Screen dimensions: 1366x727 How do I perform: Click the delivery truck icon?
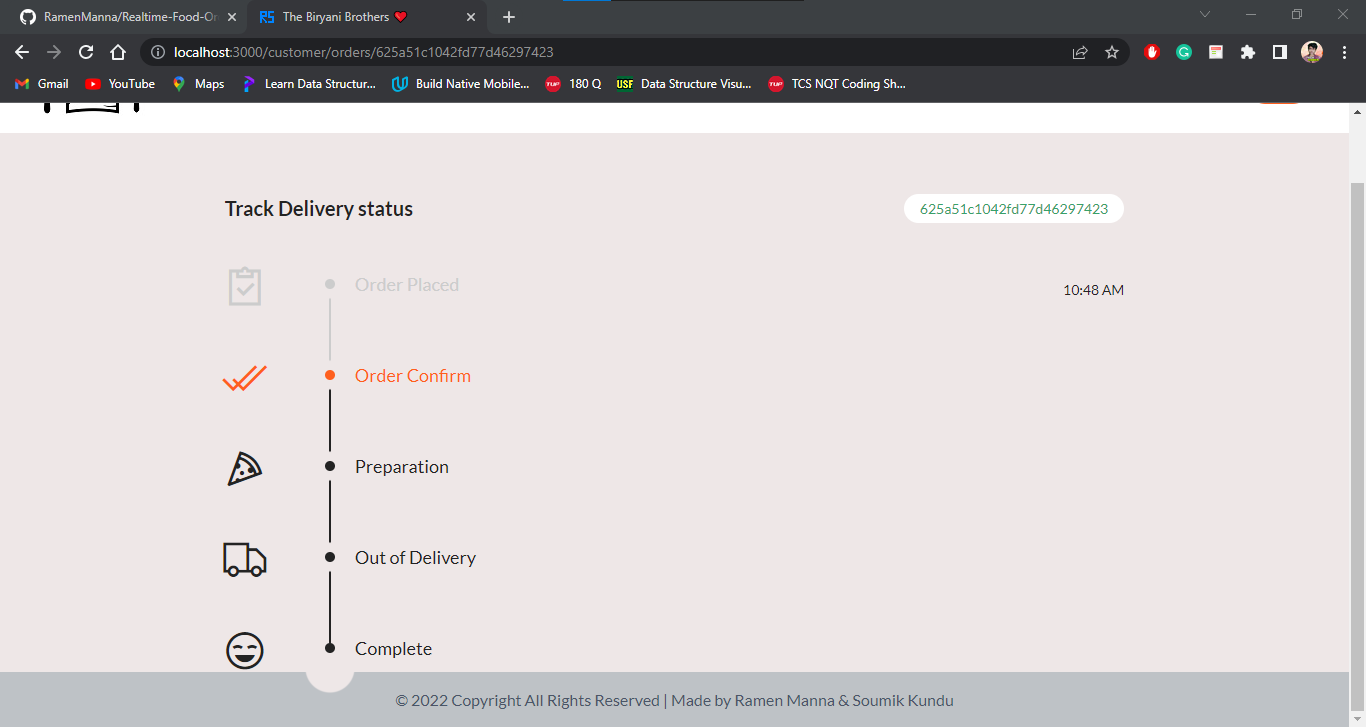[245, 559]
